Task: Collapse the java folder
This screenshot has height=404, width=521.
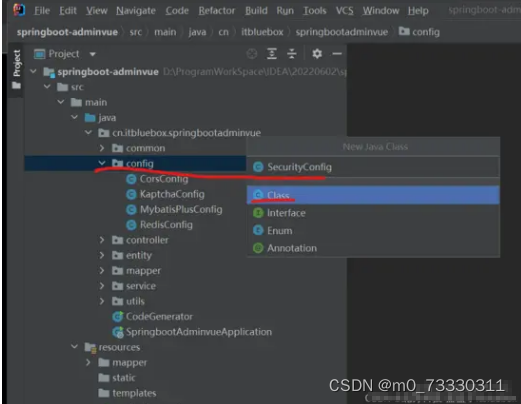Action: tap(75, 117)
